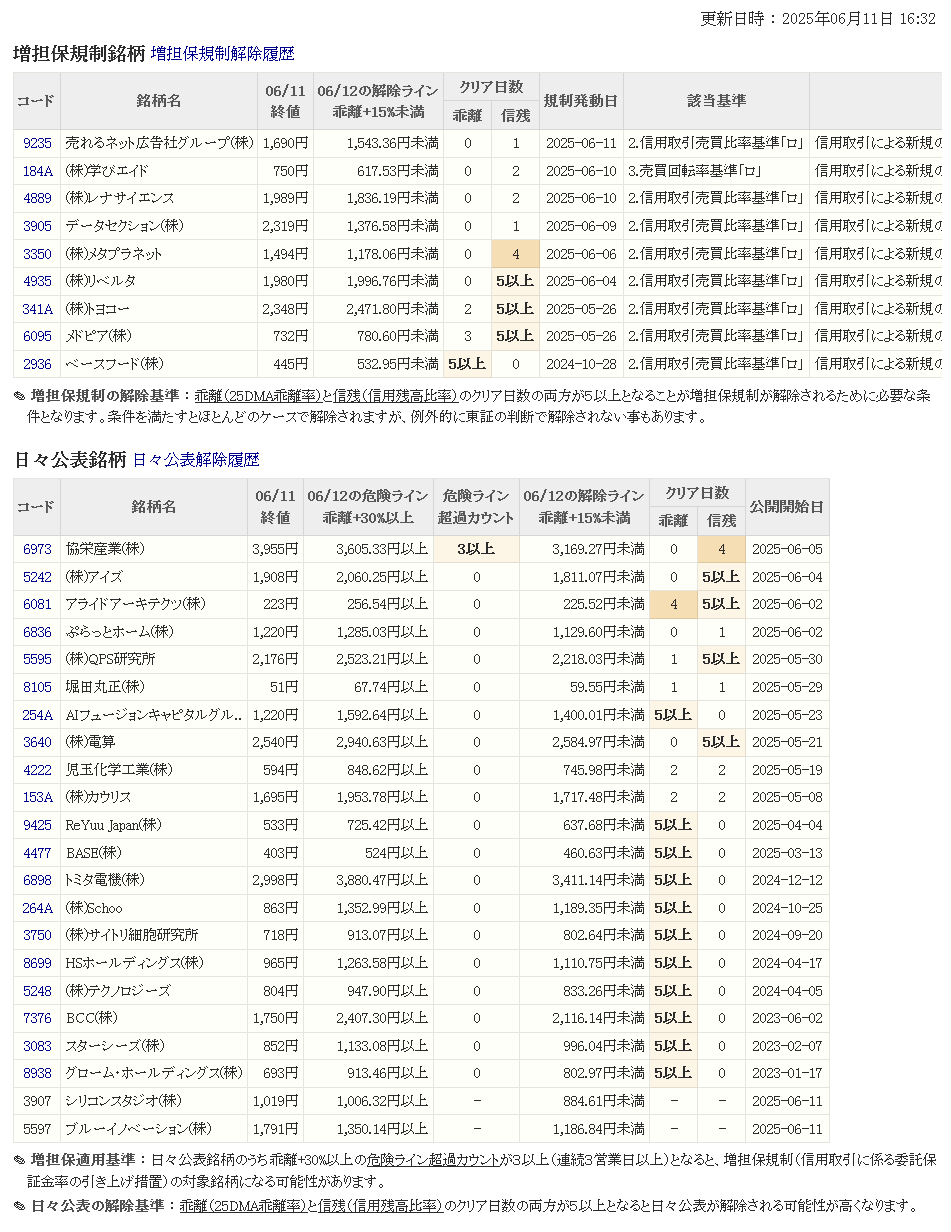The image size is (951, 1232).
Task: Open the 日々公表解除履歴 link
Action: tap(196, 460)
